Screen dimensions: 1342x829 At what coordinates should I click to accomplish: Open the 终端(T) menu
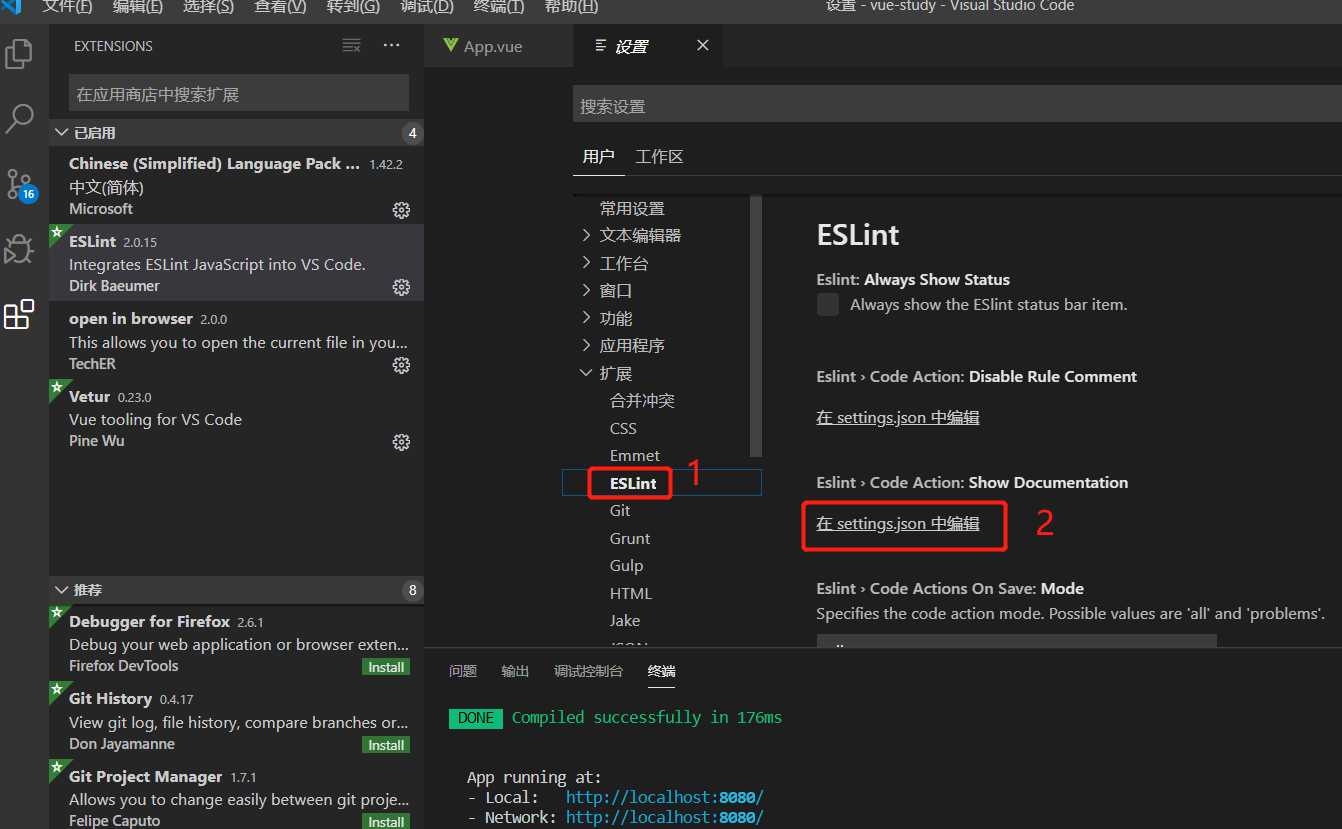coord(499,6)
